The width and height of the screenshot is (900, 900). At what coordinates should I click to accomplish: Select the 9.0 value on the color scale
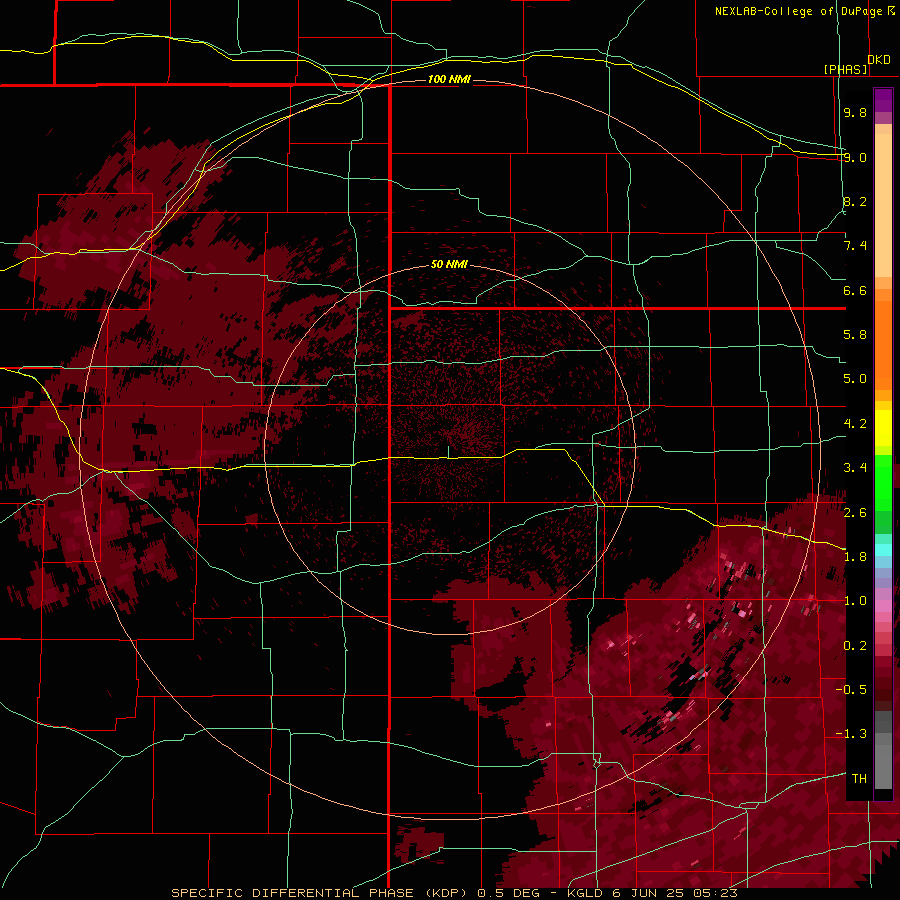coord(855,157)
